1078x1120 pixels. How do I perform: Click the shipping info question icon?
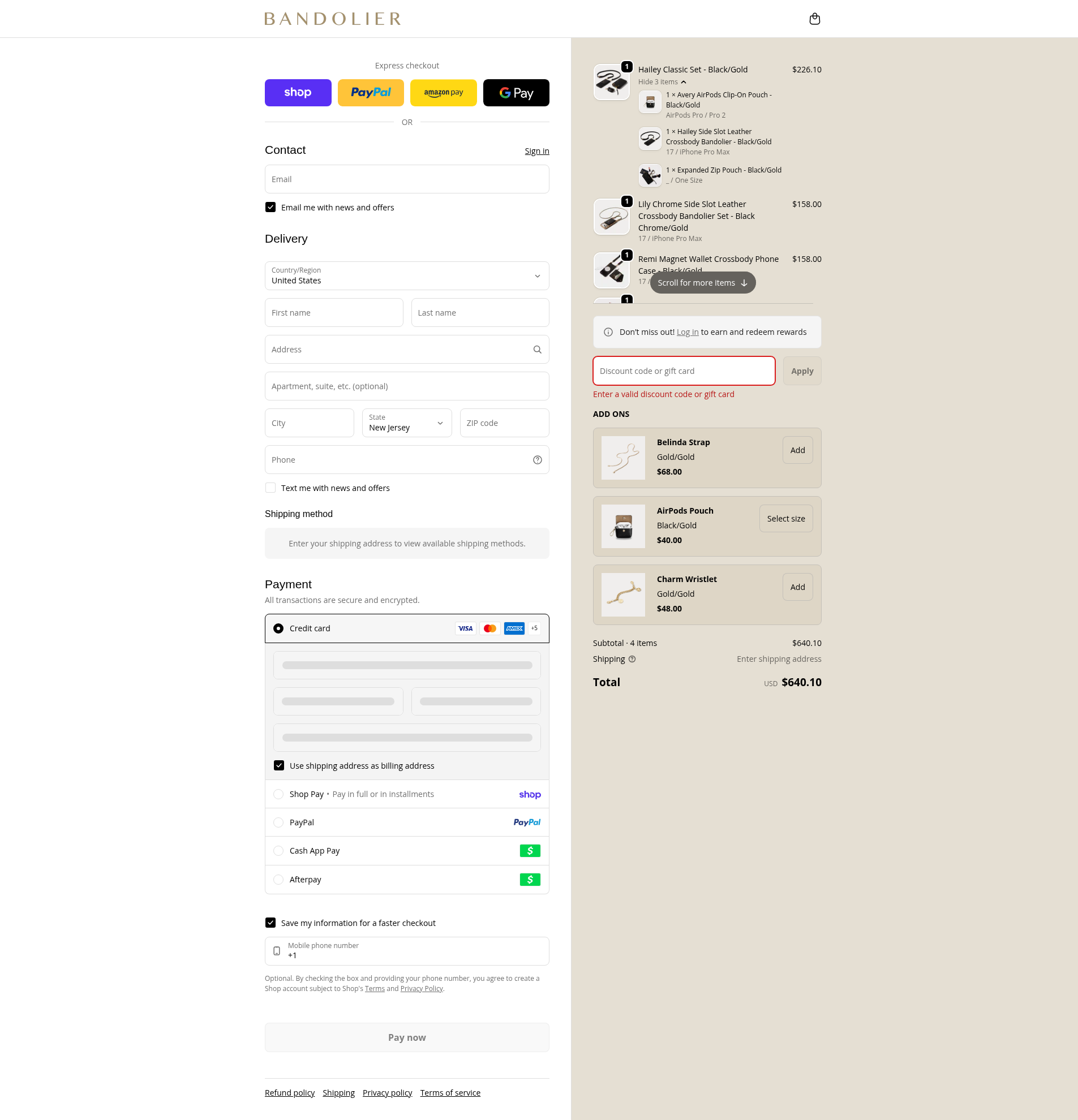(x=632, y=659)
